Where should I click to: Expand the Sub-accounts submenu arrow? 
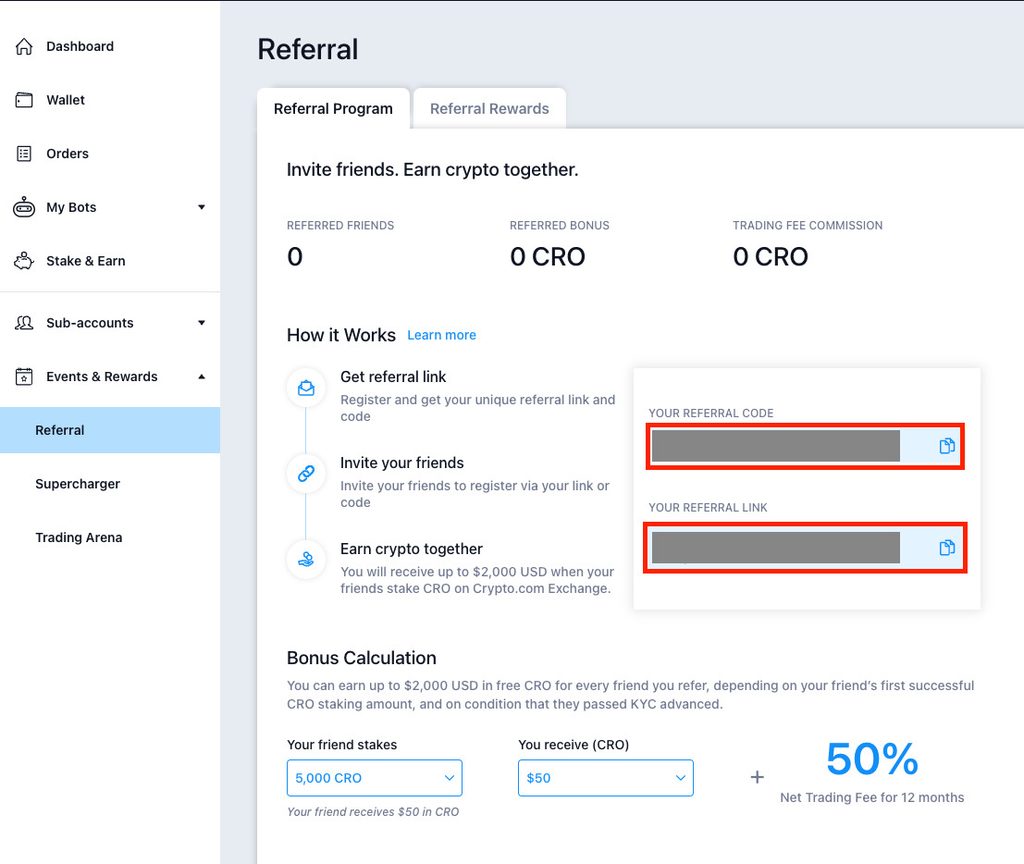(x=202, y=323)
